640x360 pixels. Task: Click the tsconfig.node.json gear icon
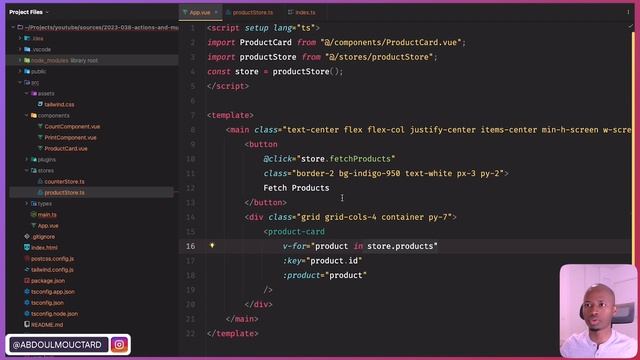(27, 314)
